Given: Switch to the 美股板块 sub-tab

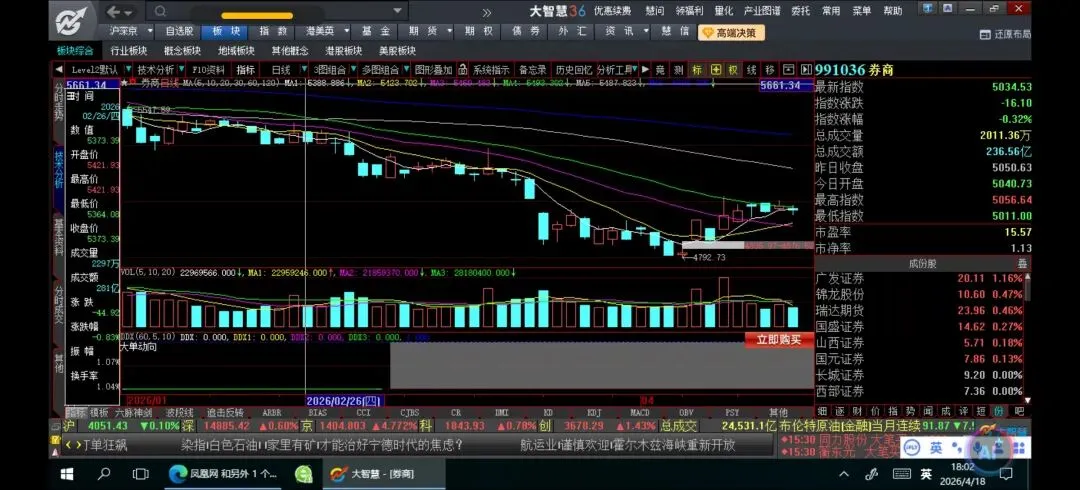Looking at the screenshot, I should click(x=397, y=51).
